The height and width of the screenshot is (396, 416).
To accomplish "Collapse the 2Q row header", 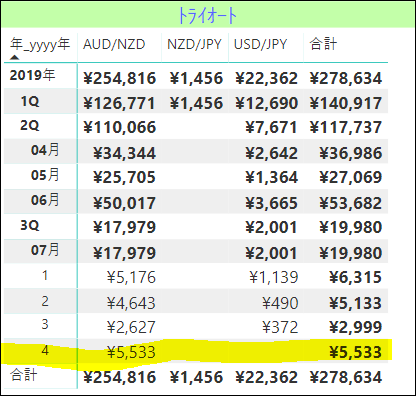I will tap(30, 126).
